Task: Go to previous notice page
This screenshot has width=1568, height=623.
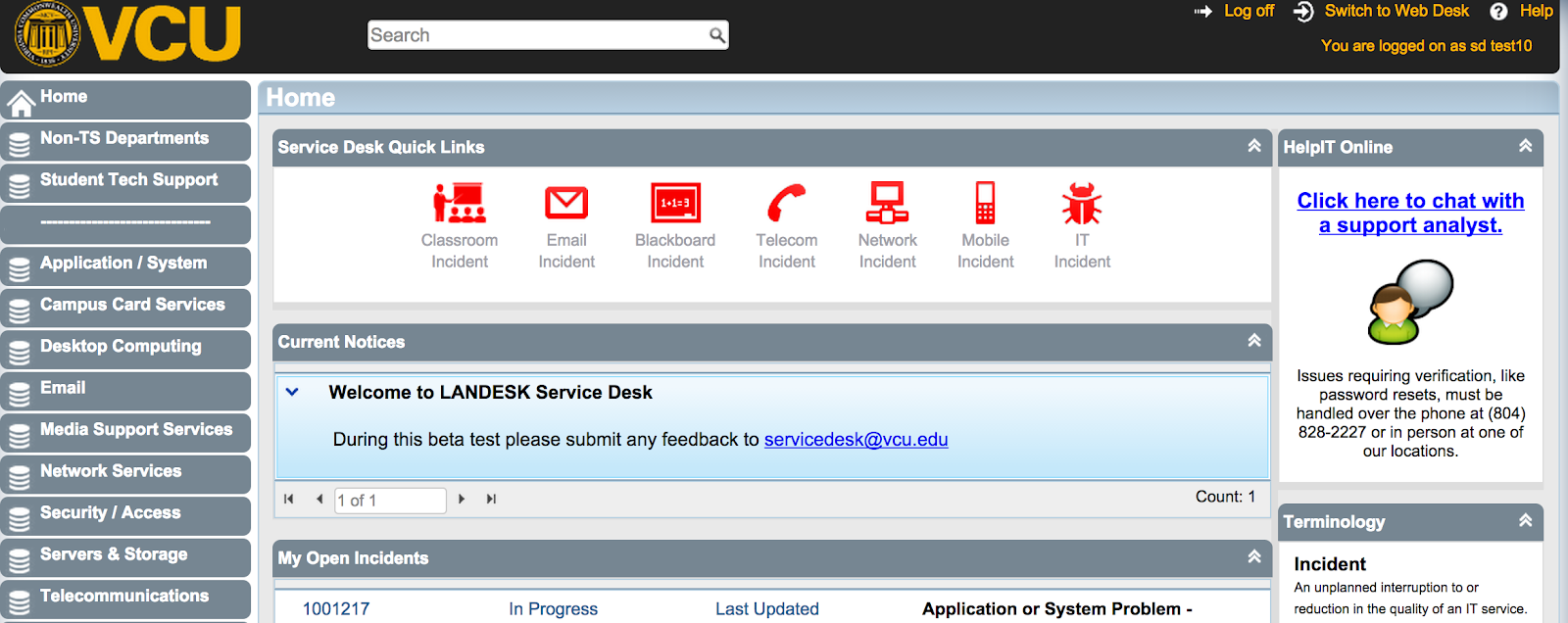Action: pos(319,499)
